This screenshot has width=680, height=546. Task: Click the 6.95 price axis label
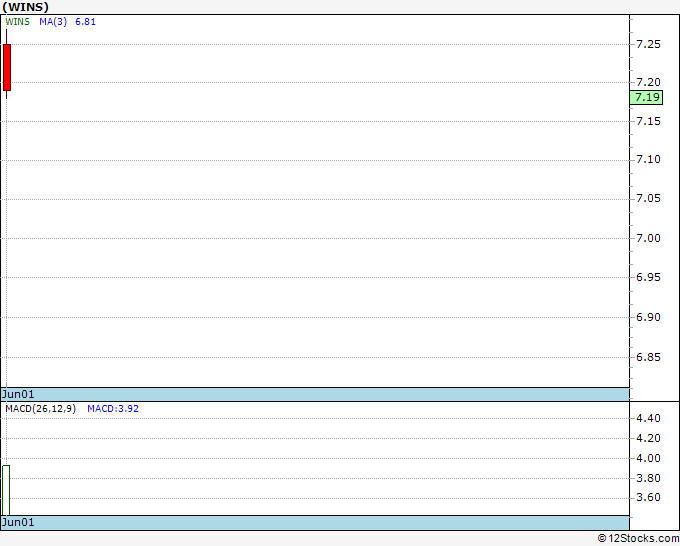click(648, 277)
